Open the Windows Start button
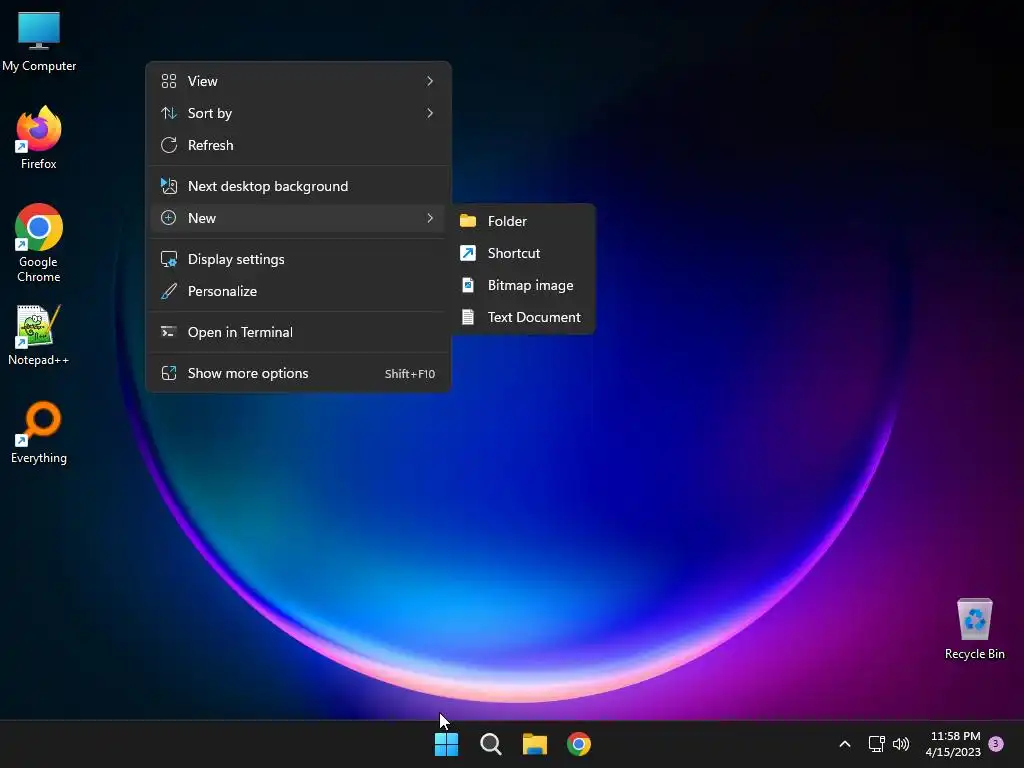The width and height of the screenshot is (1024, 768). [x=447, y=744]
